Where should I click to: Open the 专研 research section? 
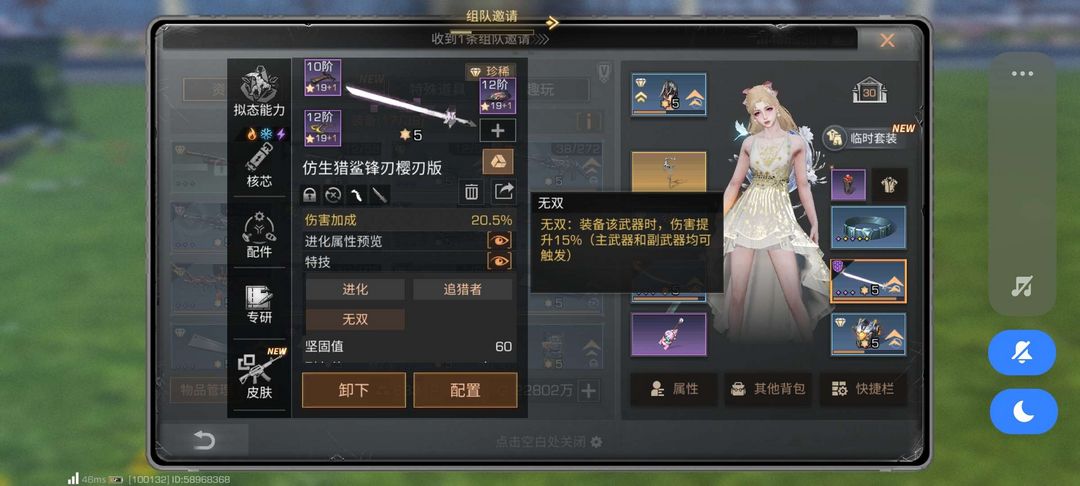(259, 304)
